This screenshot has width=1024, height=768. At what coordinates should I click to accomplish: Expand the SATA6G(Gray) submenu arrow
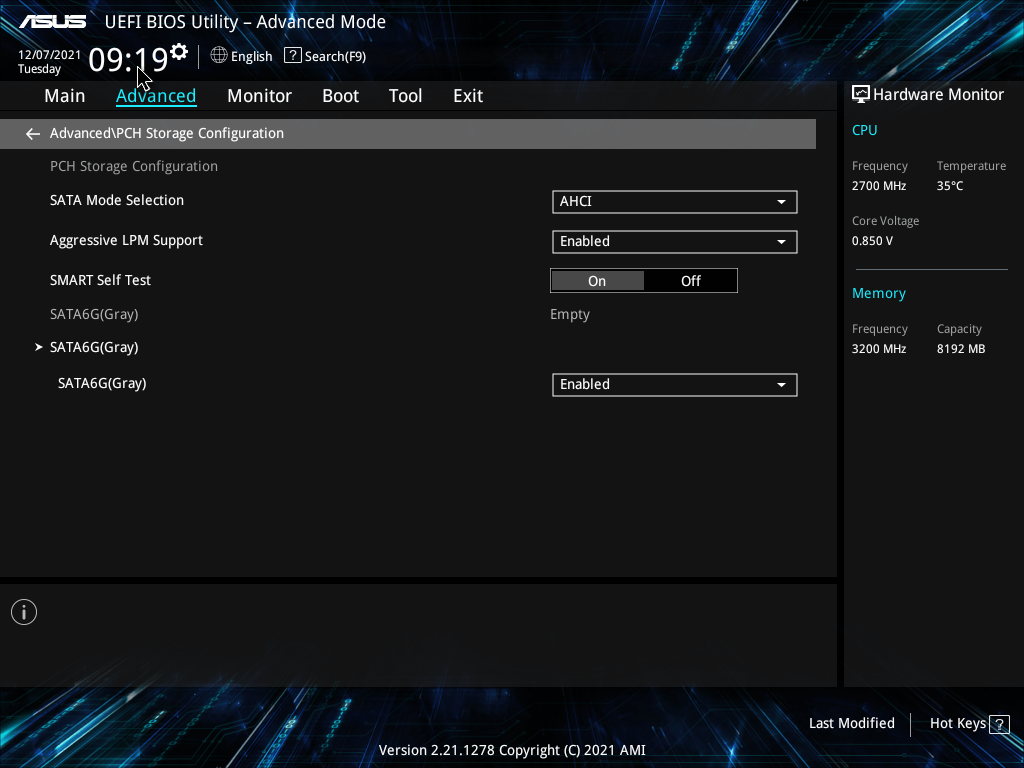pos(40,347)
